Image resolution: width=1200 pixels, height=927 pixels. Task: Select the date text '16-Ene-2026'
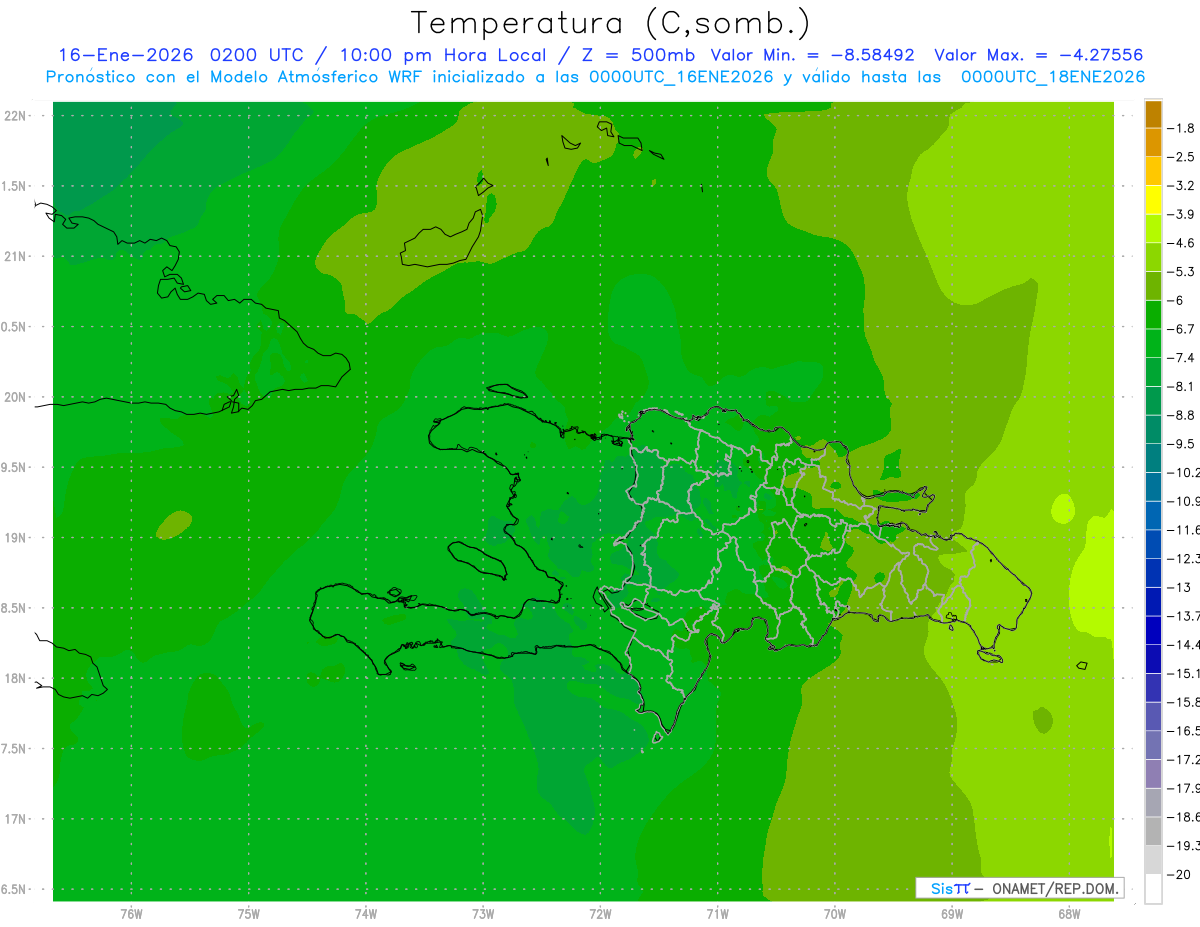point(125,55)
